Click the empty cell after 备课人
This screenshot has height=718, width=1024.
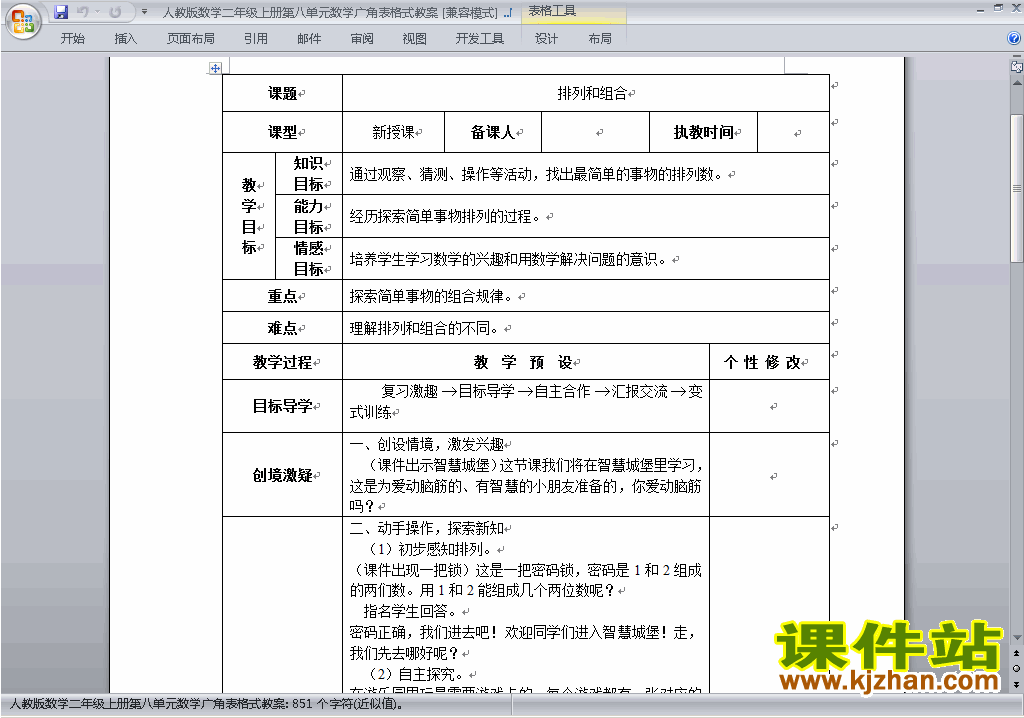[596, 132]
